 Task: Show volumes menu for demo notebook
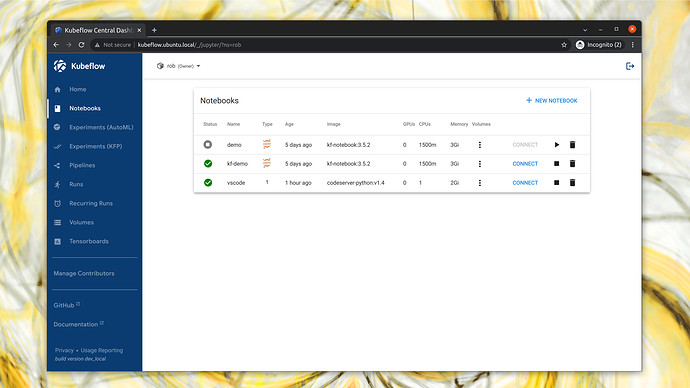click(480, 145)
